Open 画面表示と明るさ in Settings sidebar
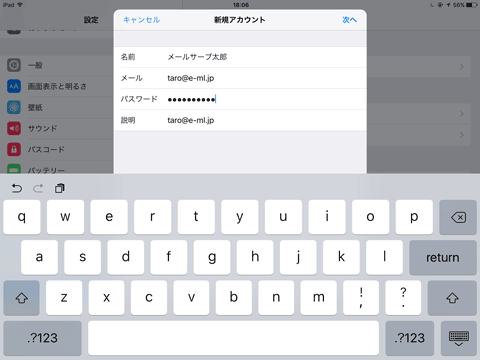Viewport: 480px width, 360px height. pos(57,86)
